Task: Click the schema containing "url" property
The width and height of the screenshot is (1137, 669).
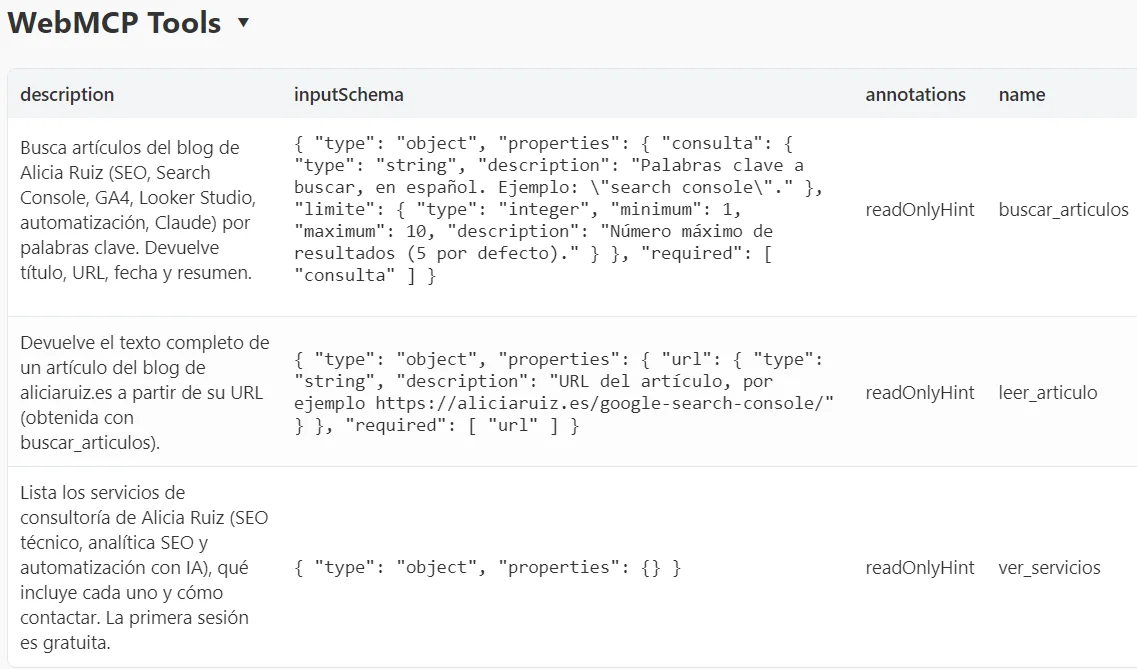Action: pyautogui.click(x=564, y=392)
